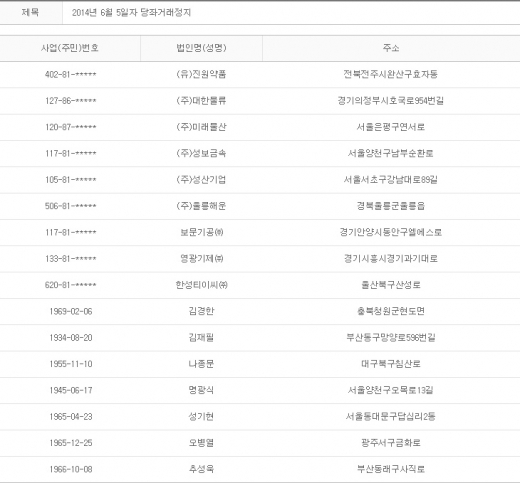
Task: Select the name '김재필'
Action: [201, 337]
